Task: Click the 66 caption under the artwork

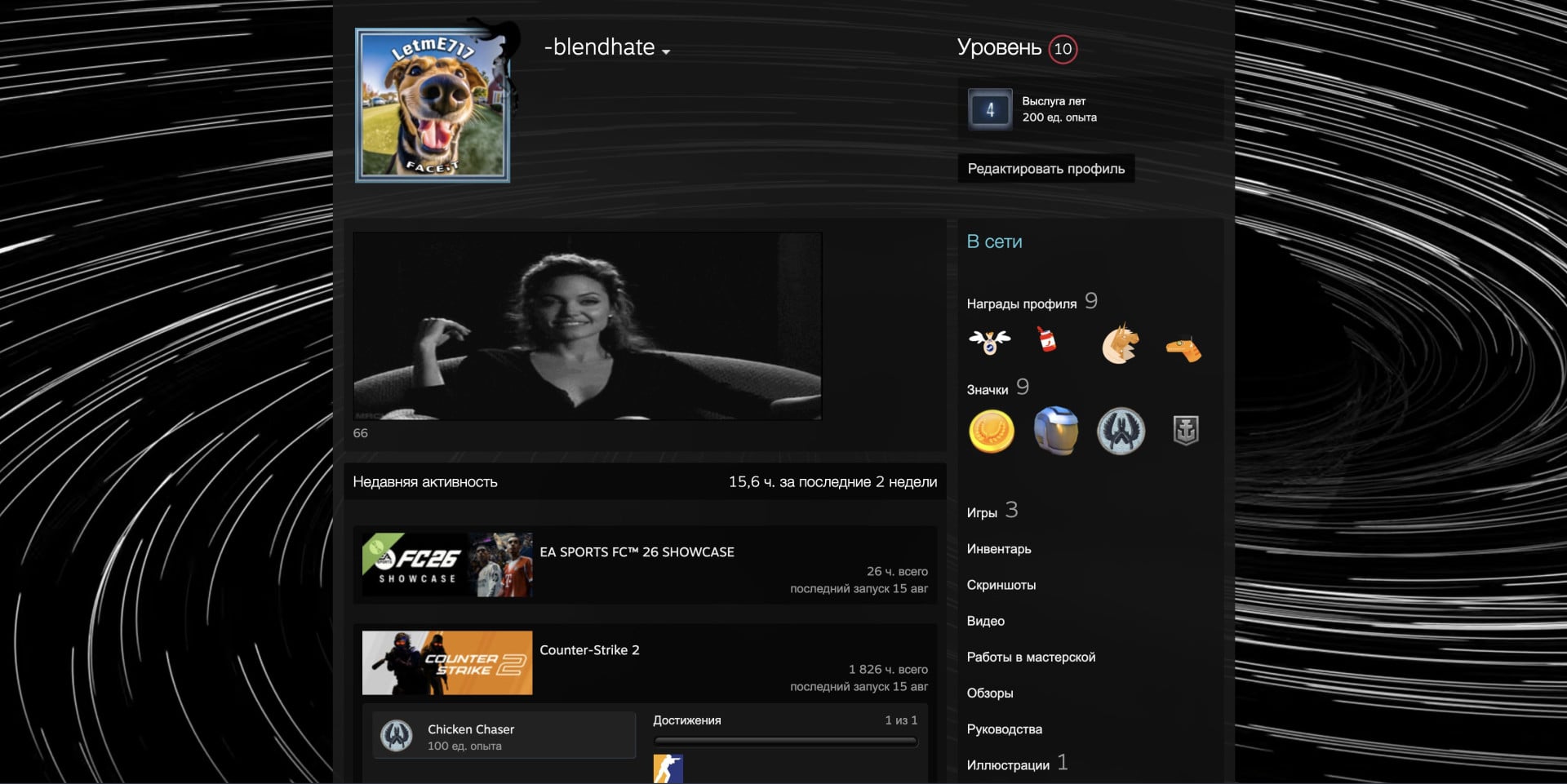Action: [360, 433]
